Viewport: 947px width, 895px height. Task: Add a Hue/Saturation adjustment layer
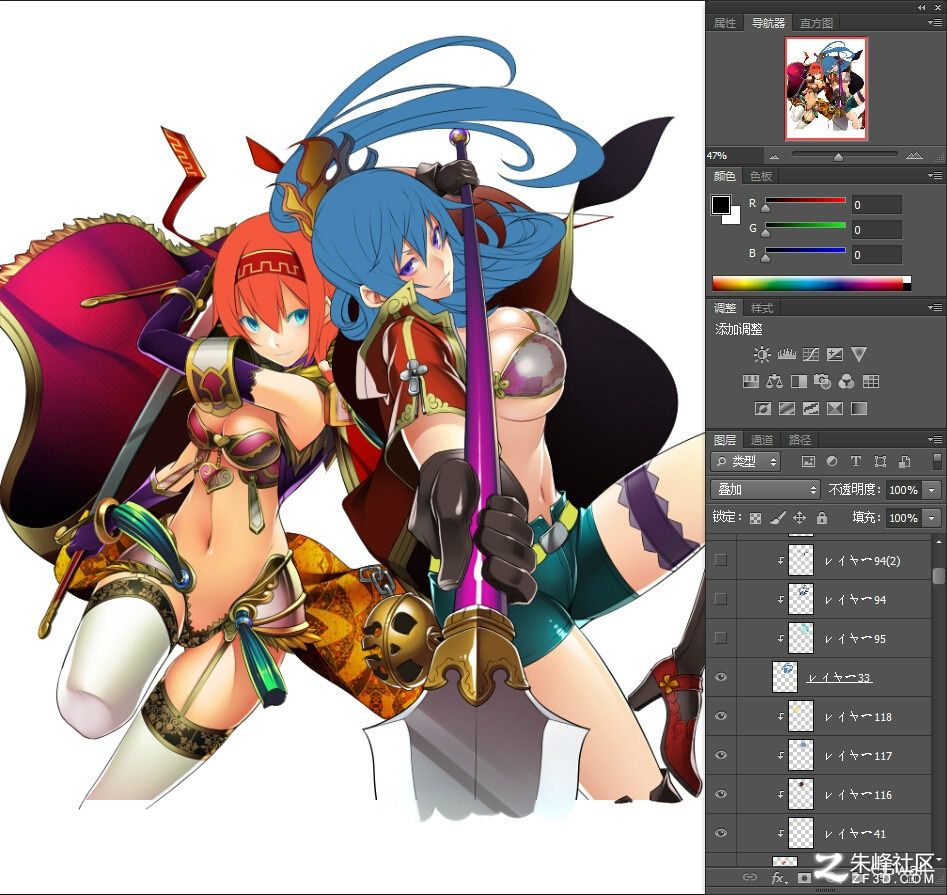[751, 382]
